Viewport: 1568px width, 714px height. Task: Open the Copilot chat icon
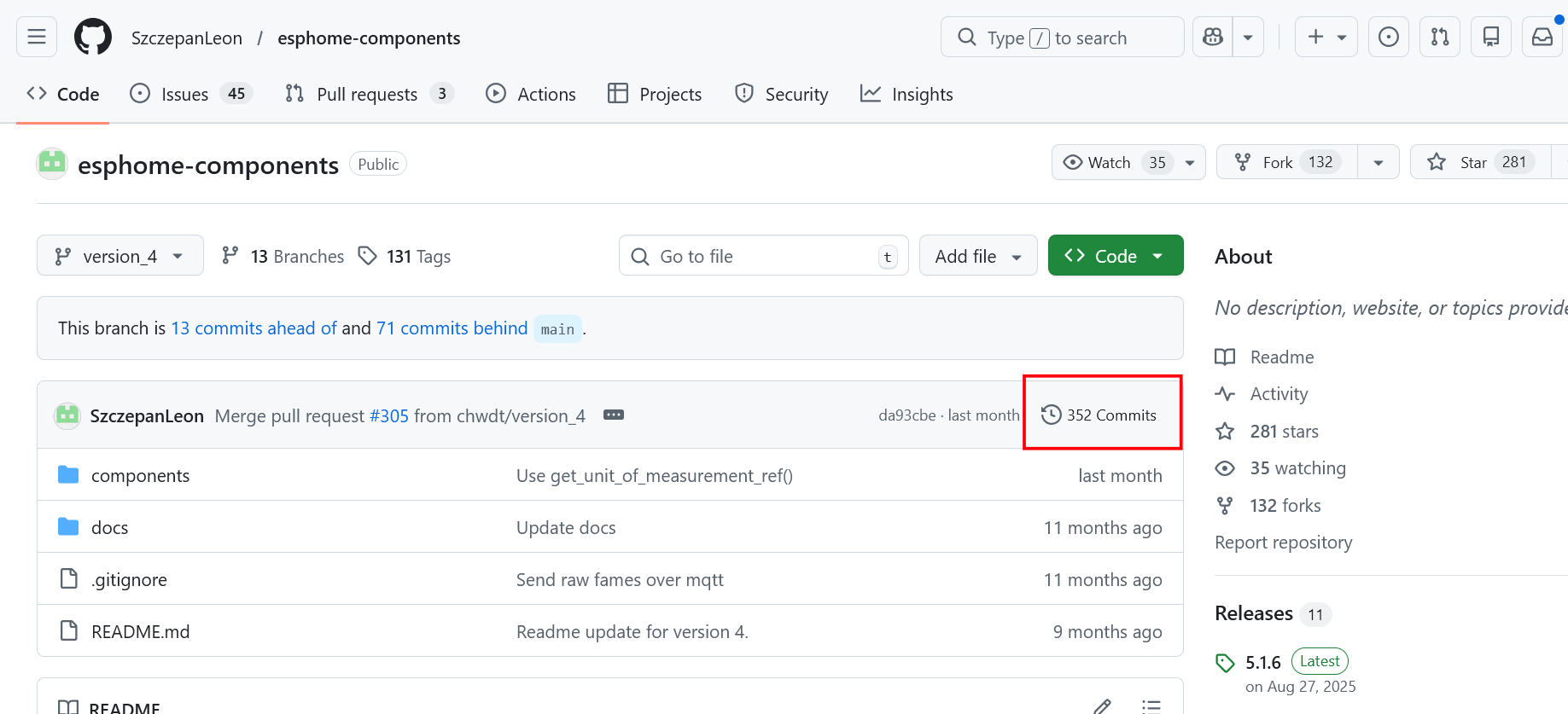click(1212, 37)
